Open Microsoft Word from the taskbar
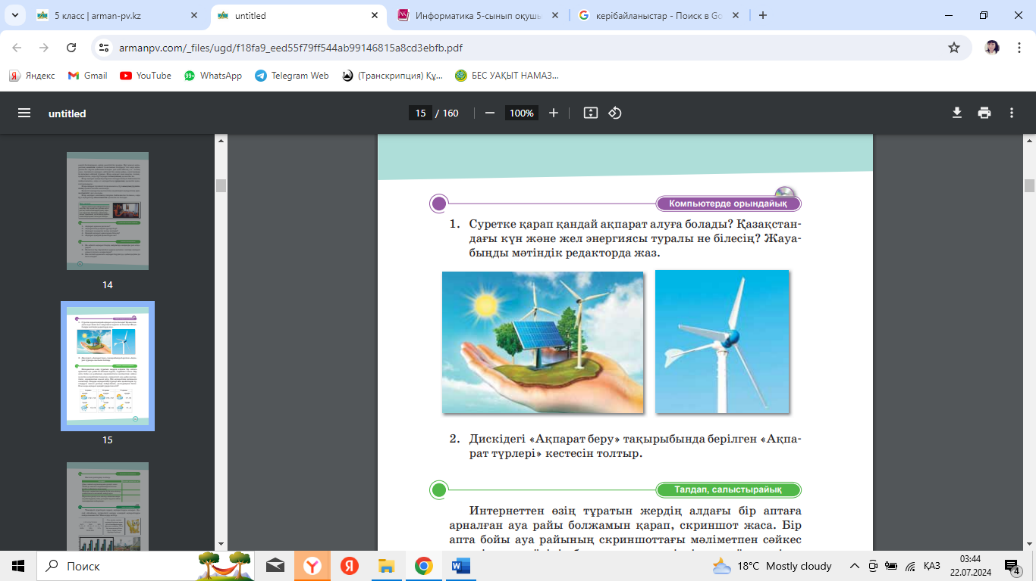 pyautogui.click(x=461, y=566)
